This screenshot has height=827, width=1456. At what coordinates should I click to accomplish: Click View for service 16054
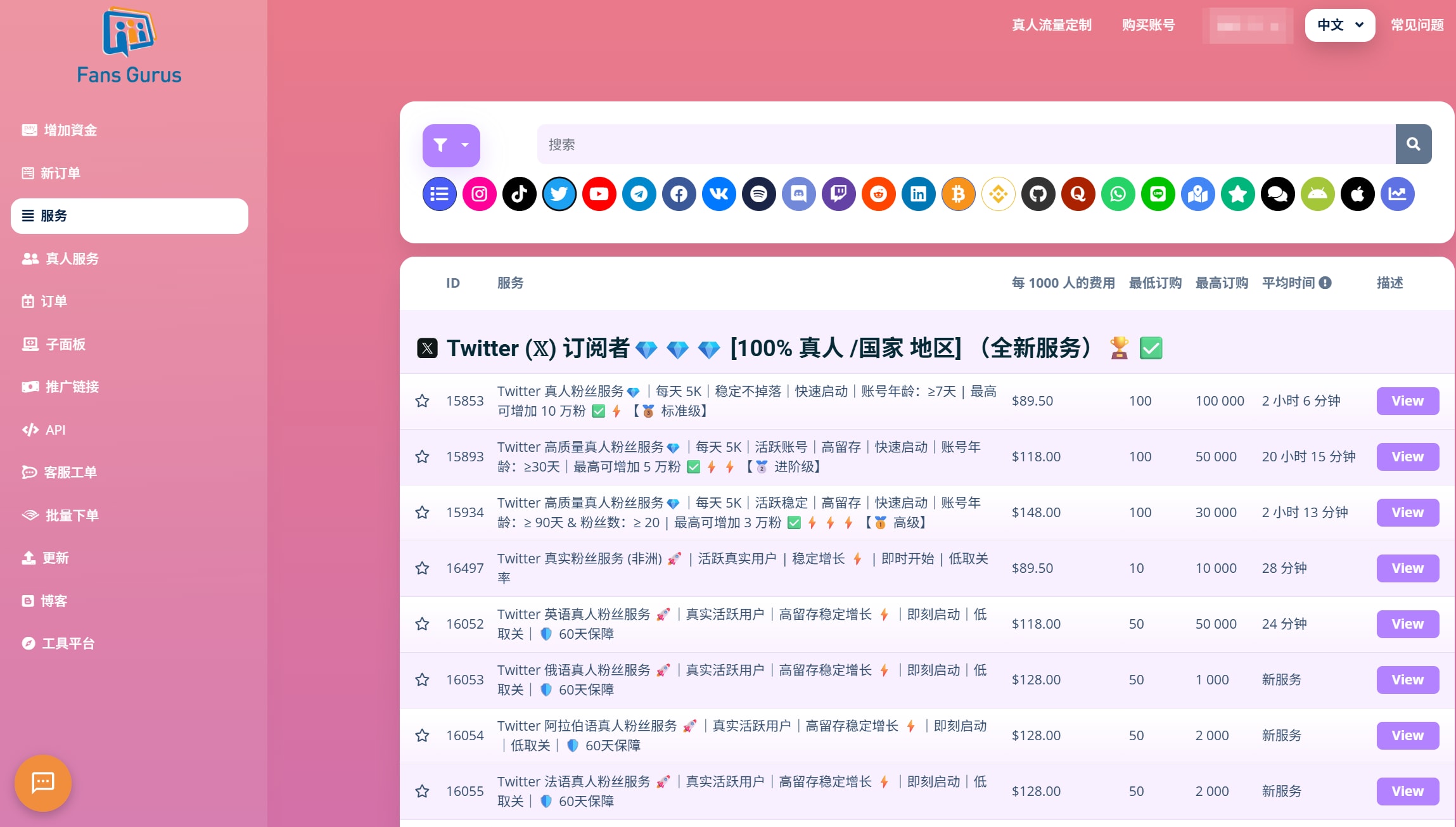pos(1407,736)
